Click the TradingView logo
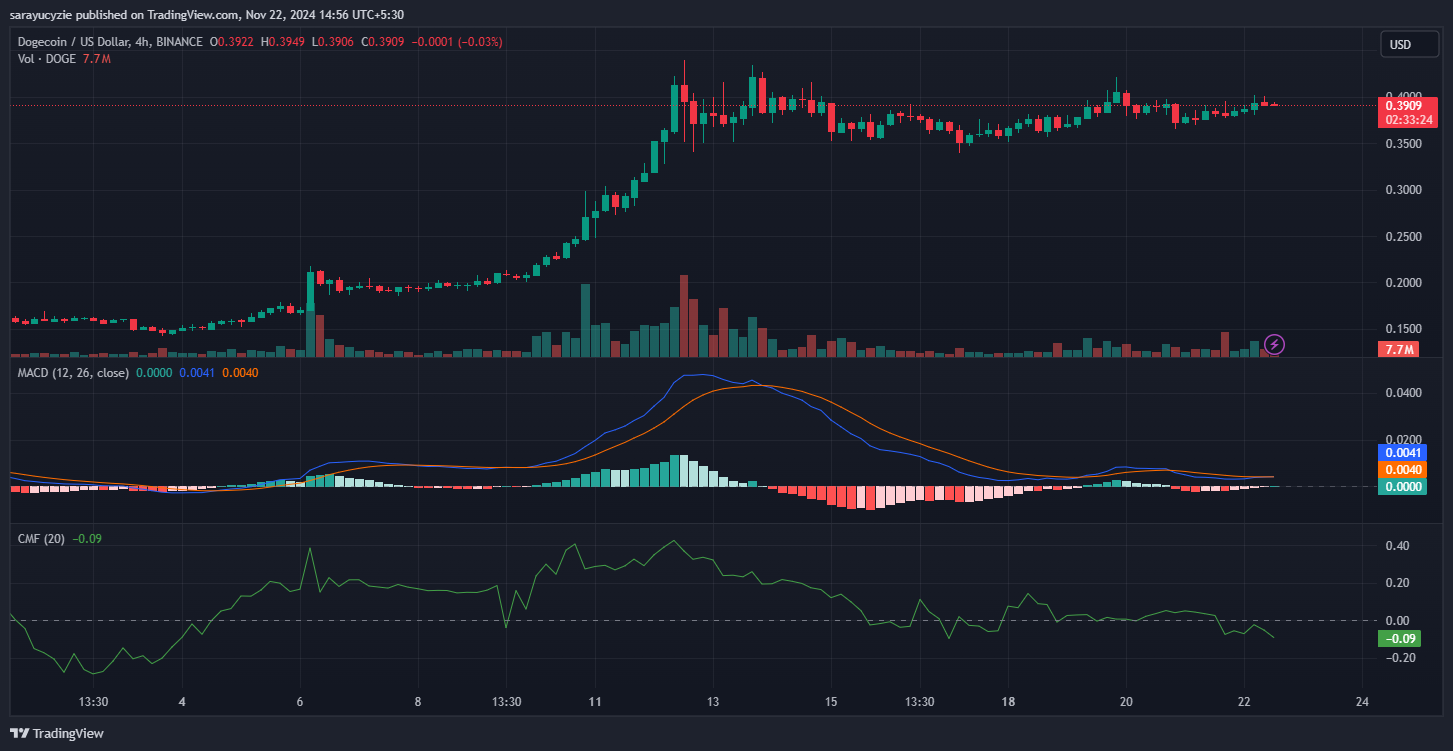 pos(57,733)
